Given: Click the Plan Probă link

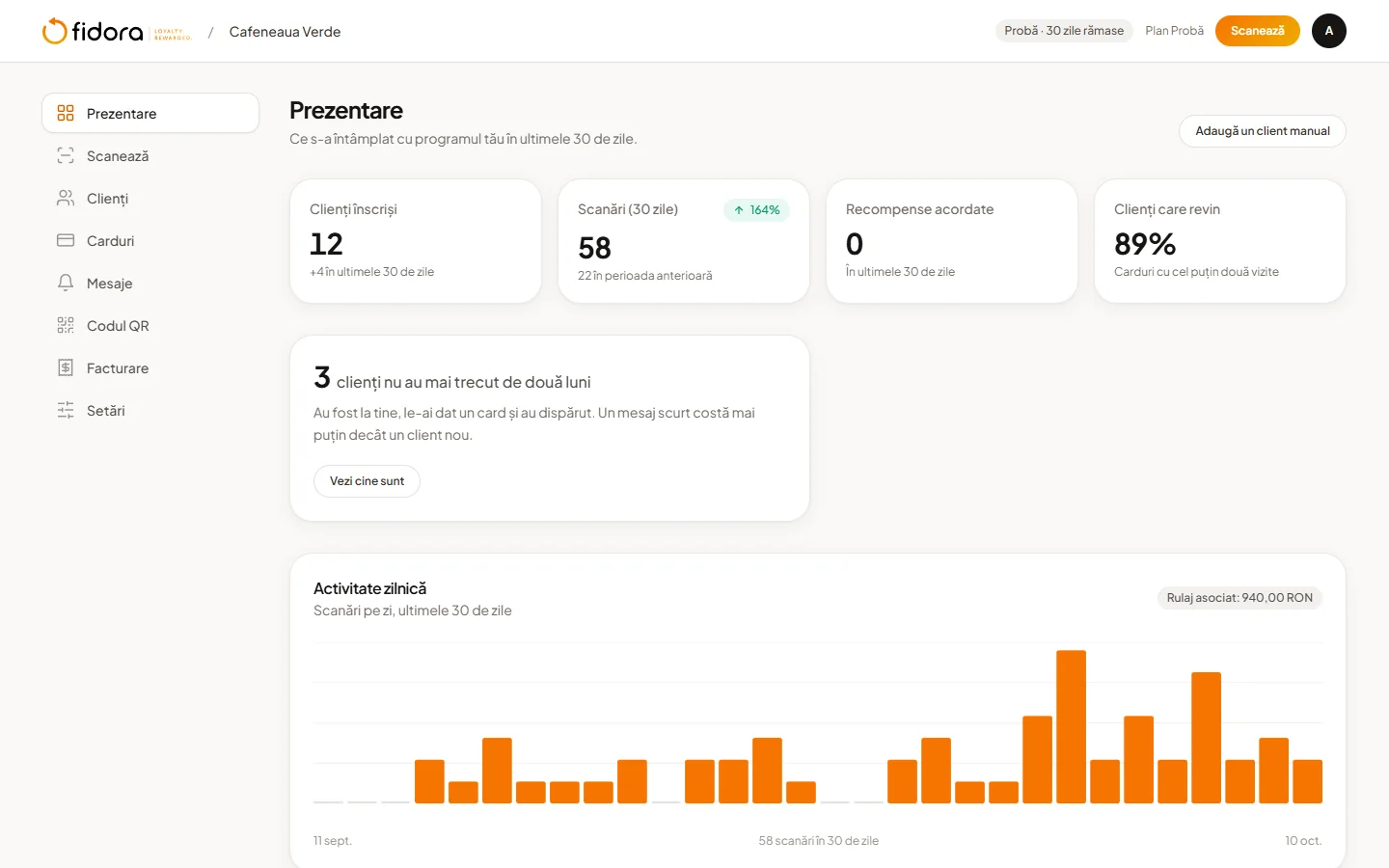Looking at the screenshot, I should click(1174, 31).
